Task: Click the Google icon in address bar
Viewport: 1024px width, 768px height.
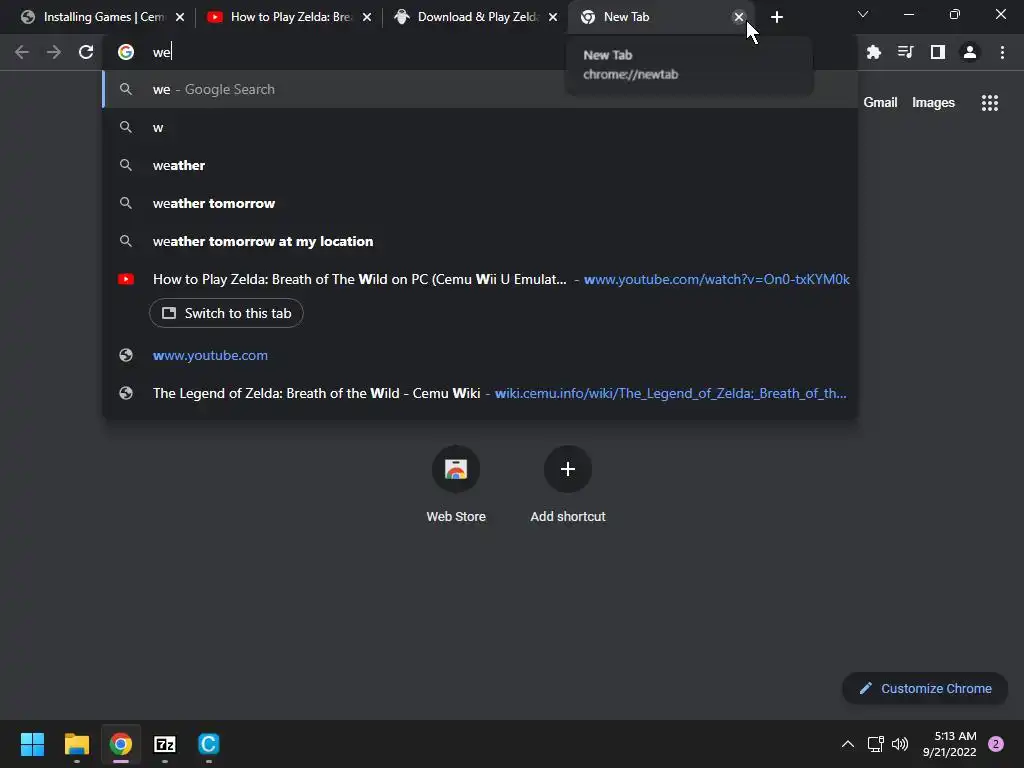Action: [126, 52]
